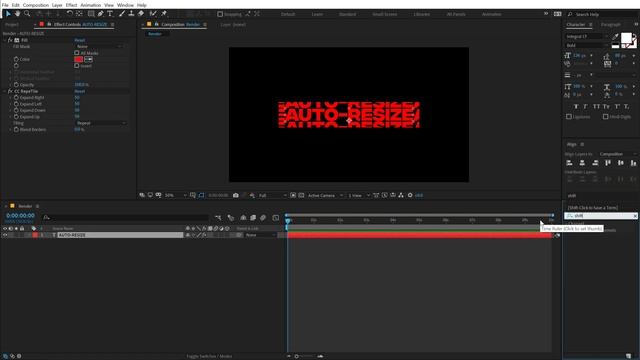
Task: Enable the All Masks checkbox
Action: [77, 53]
